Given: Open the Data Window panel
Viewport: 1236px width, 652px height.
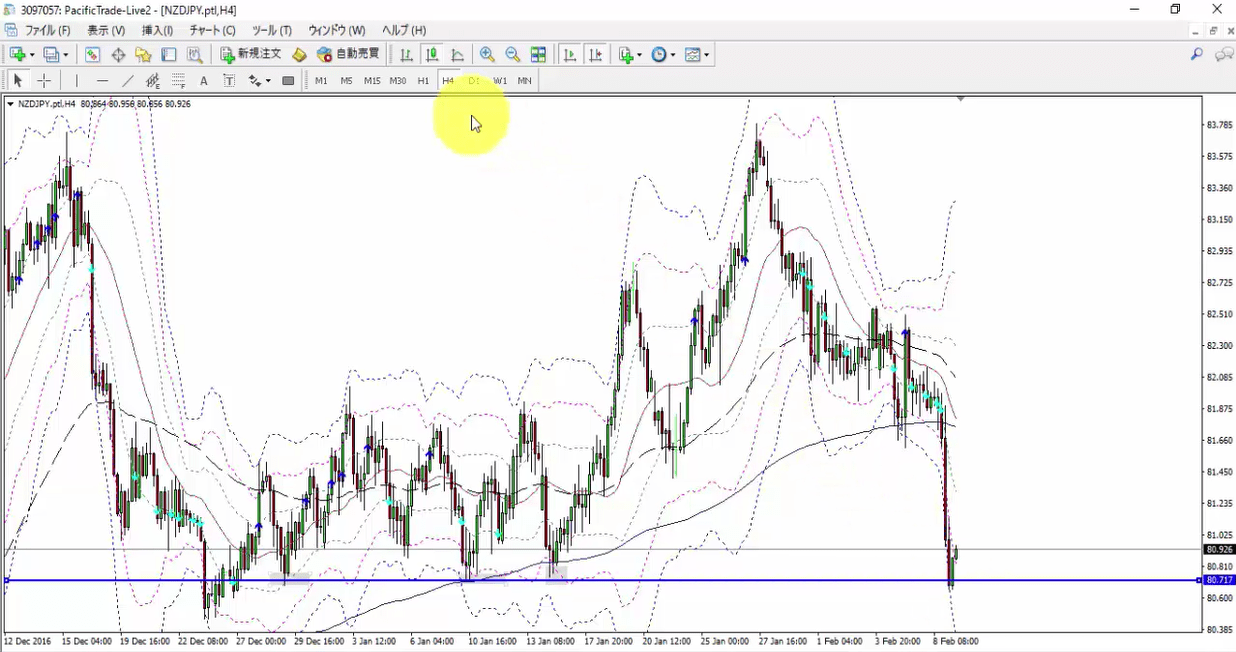Looking at the screenshot, I should [118, 55].
